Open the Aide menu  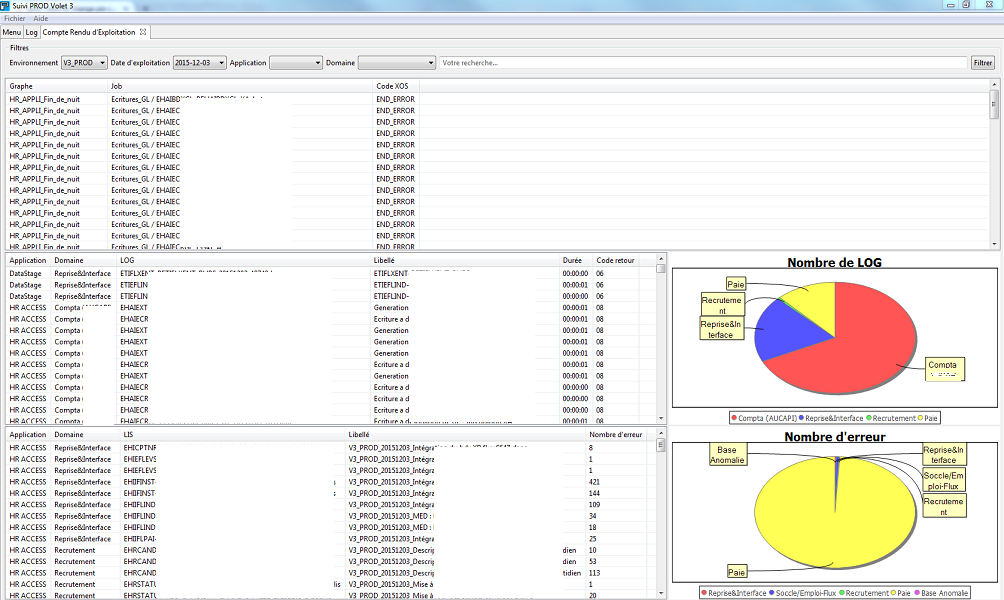(40, 18)
